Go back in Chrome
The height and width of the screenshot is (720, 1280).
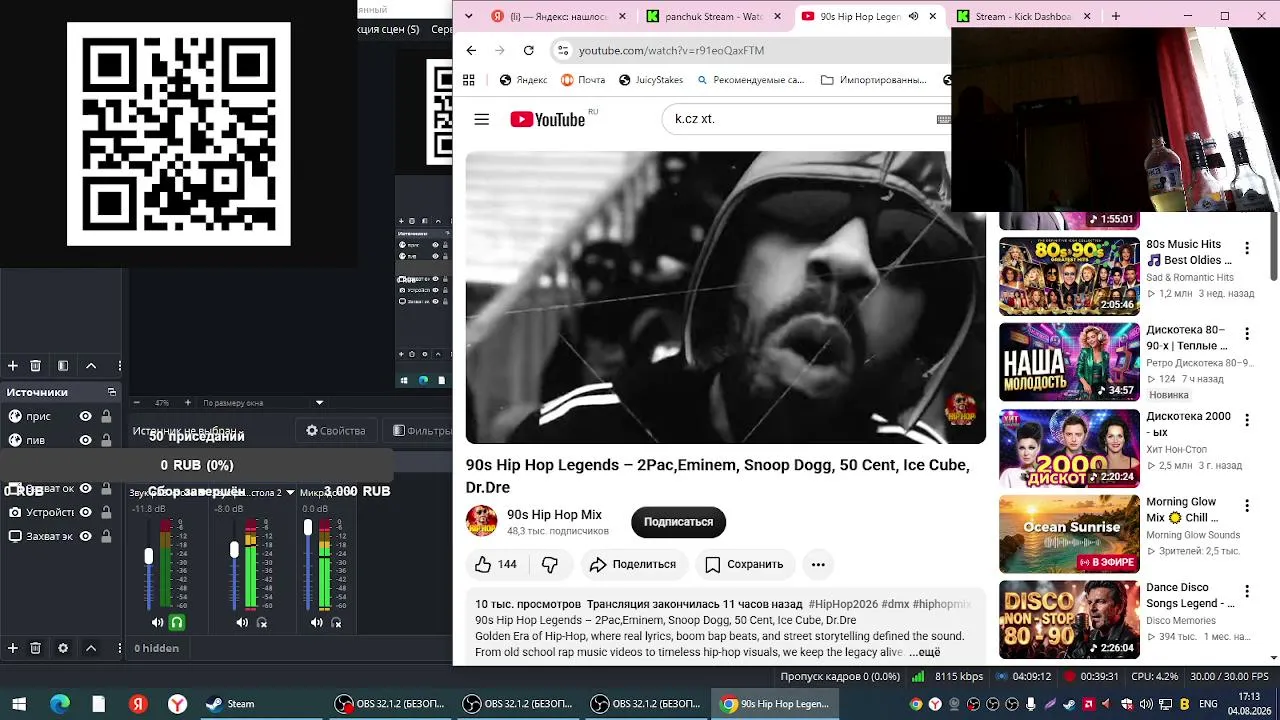pos(471,50)
